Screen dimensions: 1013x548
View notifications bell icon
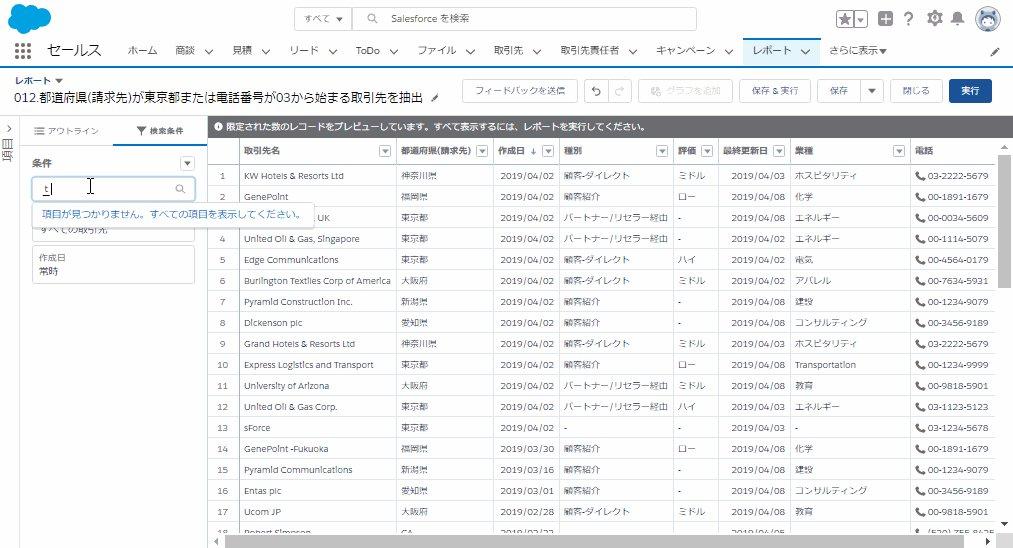coord(957,19)
